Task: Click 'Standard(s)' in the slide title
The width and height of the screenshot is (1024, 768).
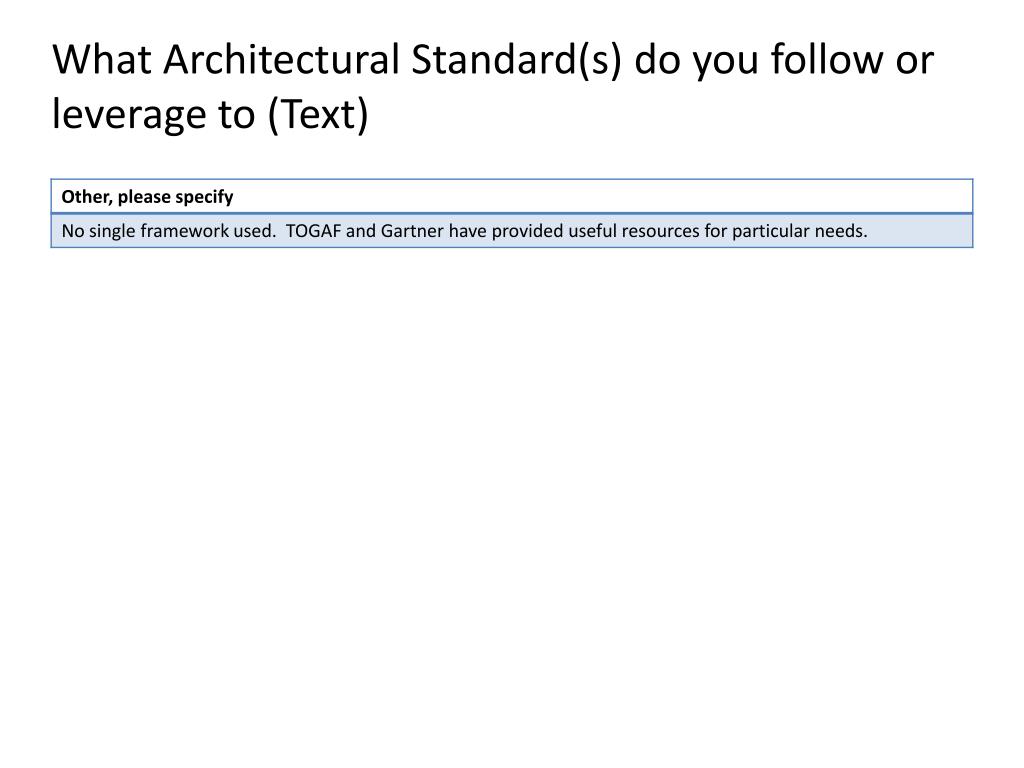Action: click(x=517, y=60)
